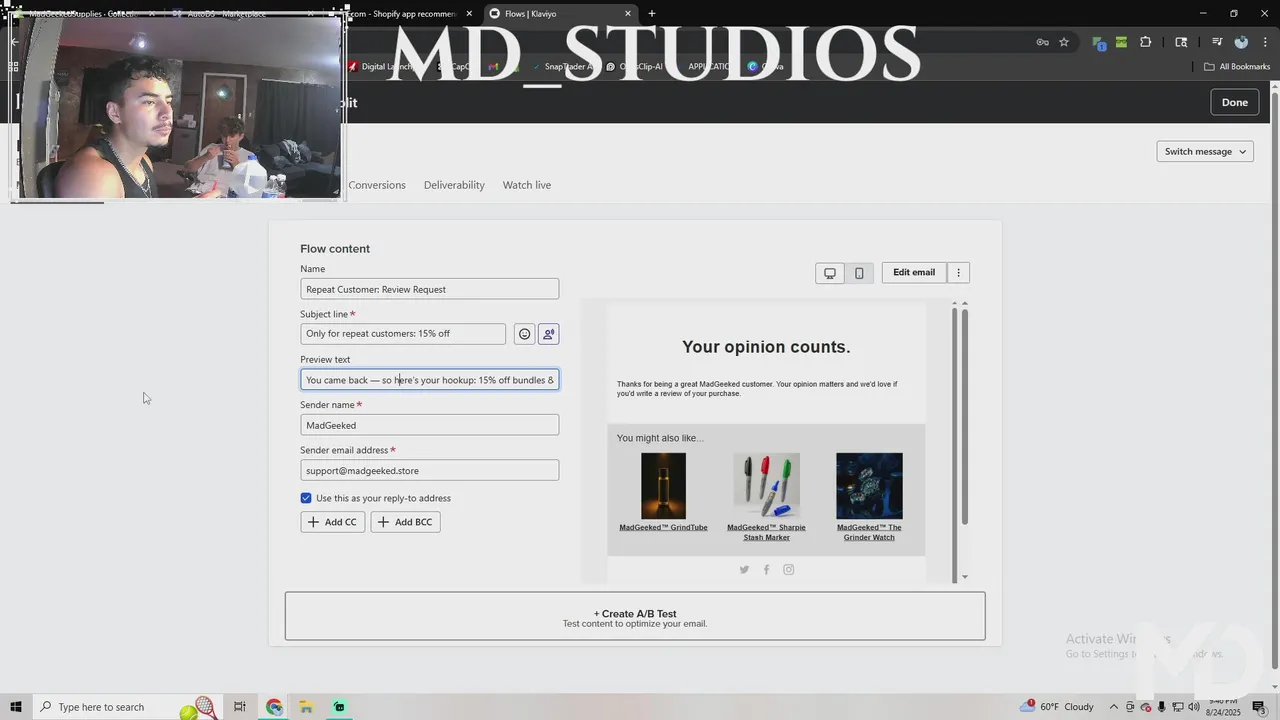Image resolution: width=1280 pixels, height=720 pixels.
Task: Open the Watch live tab
Action: (526, 185)
